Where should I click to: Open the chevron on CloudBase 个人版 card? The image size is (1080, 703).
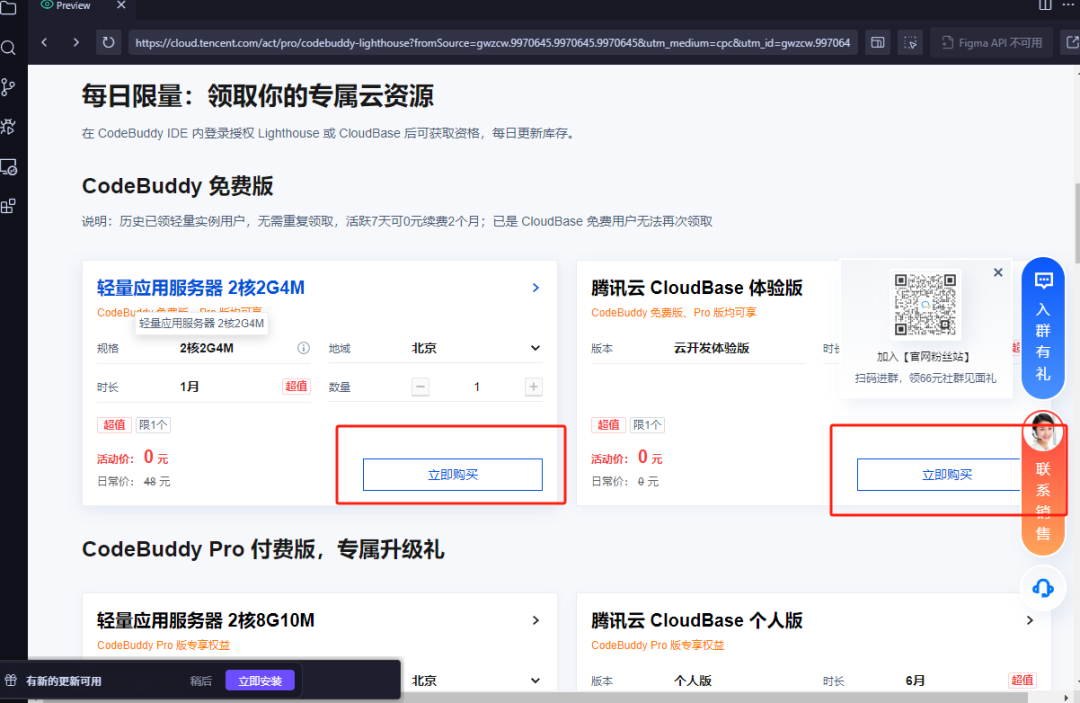coord(1030,620)
